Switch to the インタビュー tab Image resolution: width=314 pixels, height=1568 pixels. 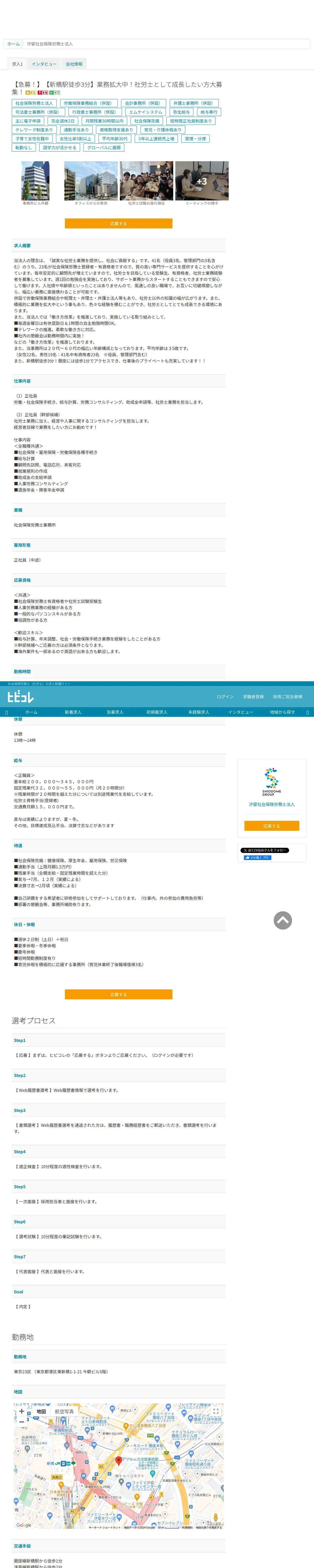[x=44, y=64]
